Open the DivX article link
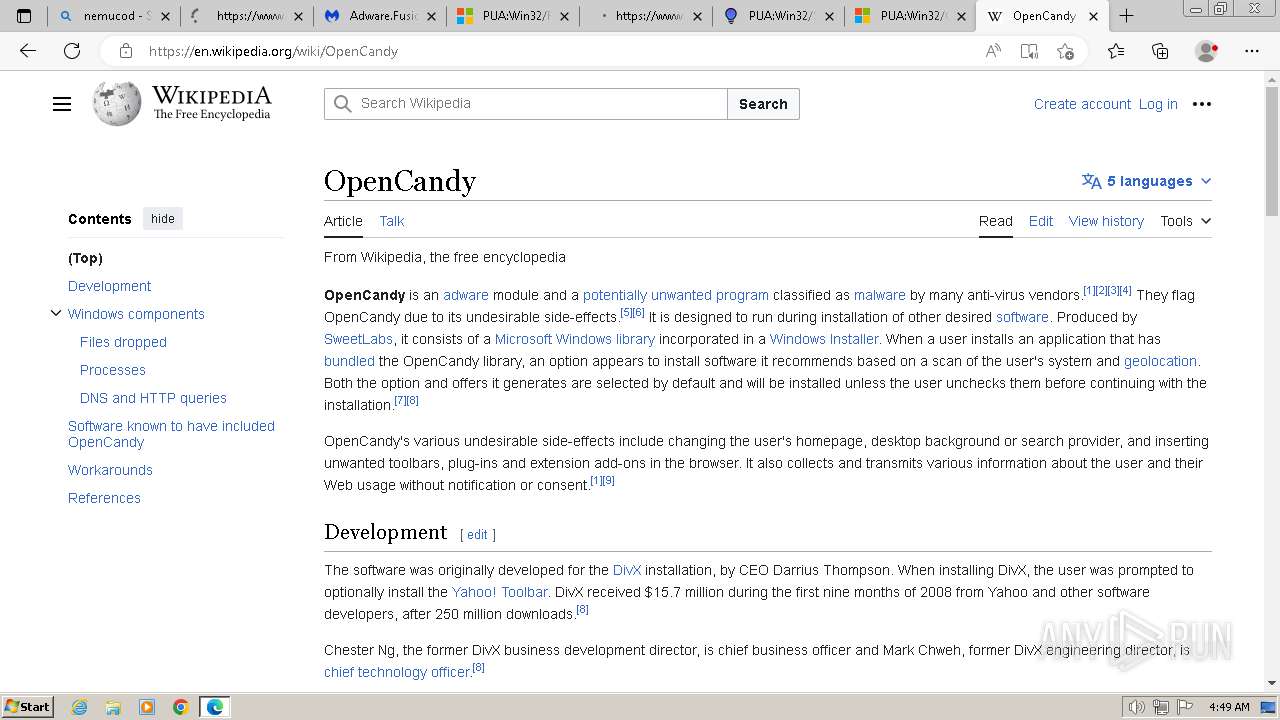 tap(627, 570)
